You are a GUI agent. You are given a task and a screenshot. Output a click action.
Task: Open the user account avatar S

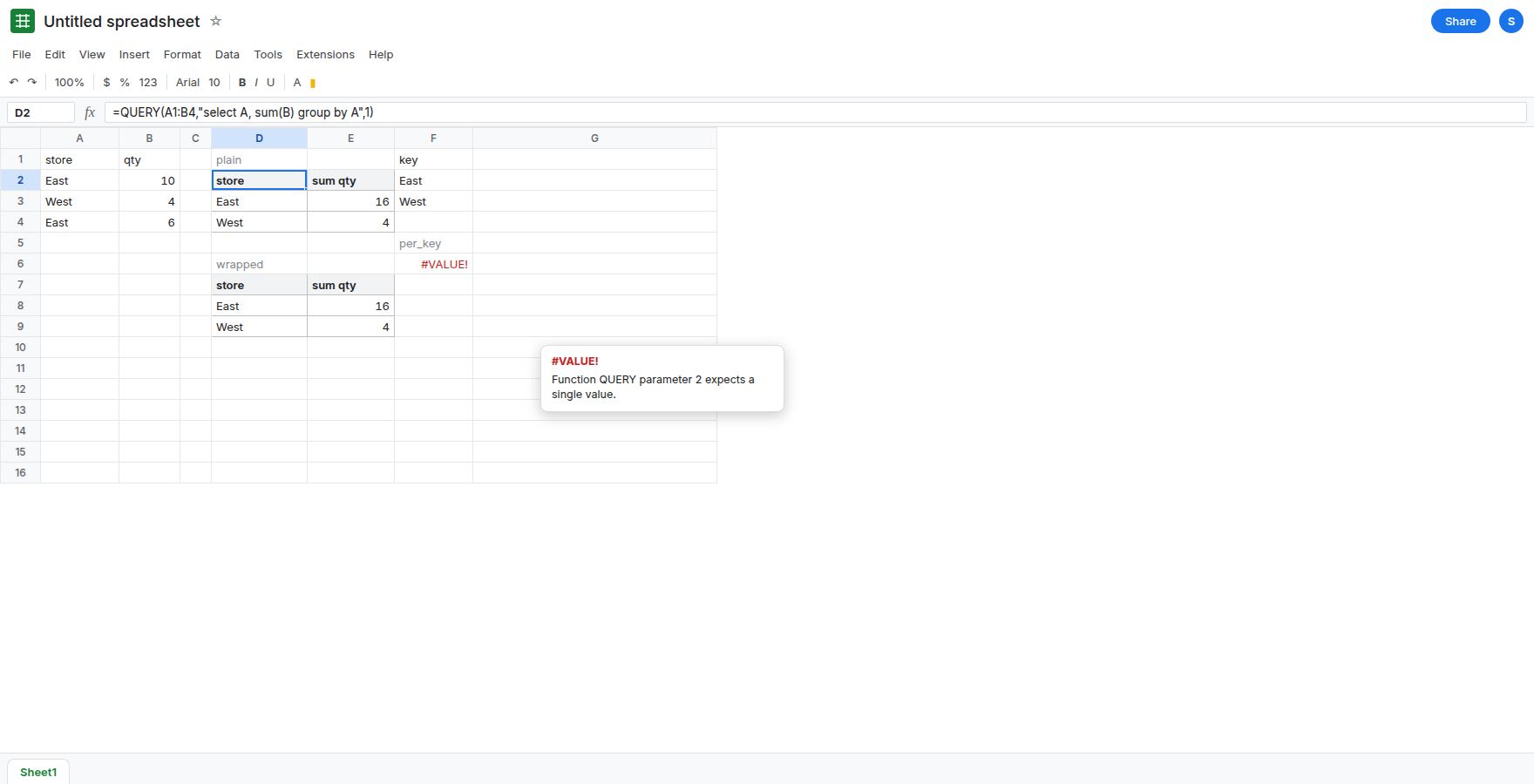tap(1511, 21)
